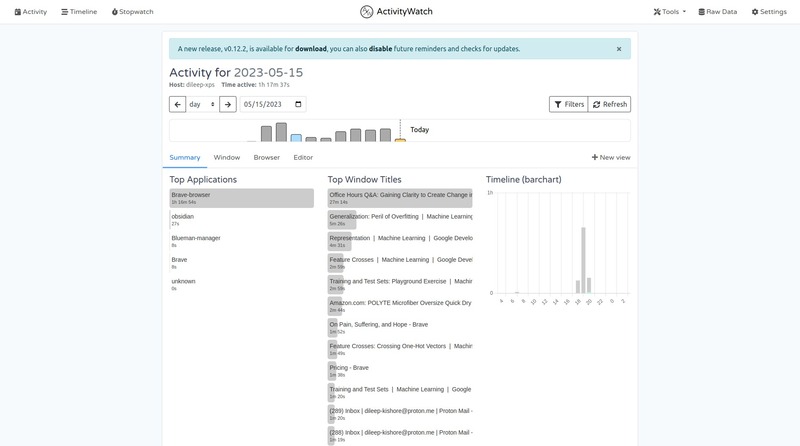Open the Filters options
Viewport: 800px width, 446px height.
pyautogui.click(x=568, y=104)
